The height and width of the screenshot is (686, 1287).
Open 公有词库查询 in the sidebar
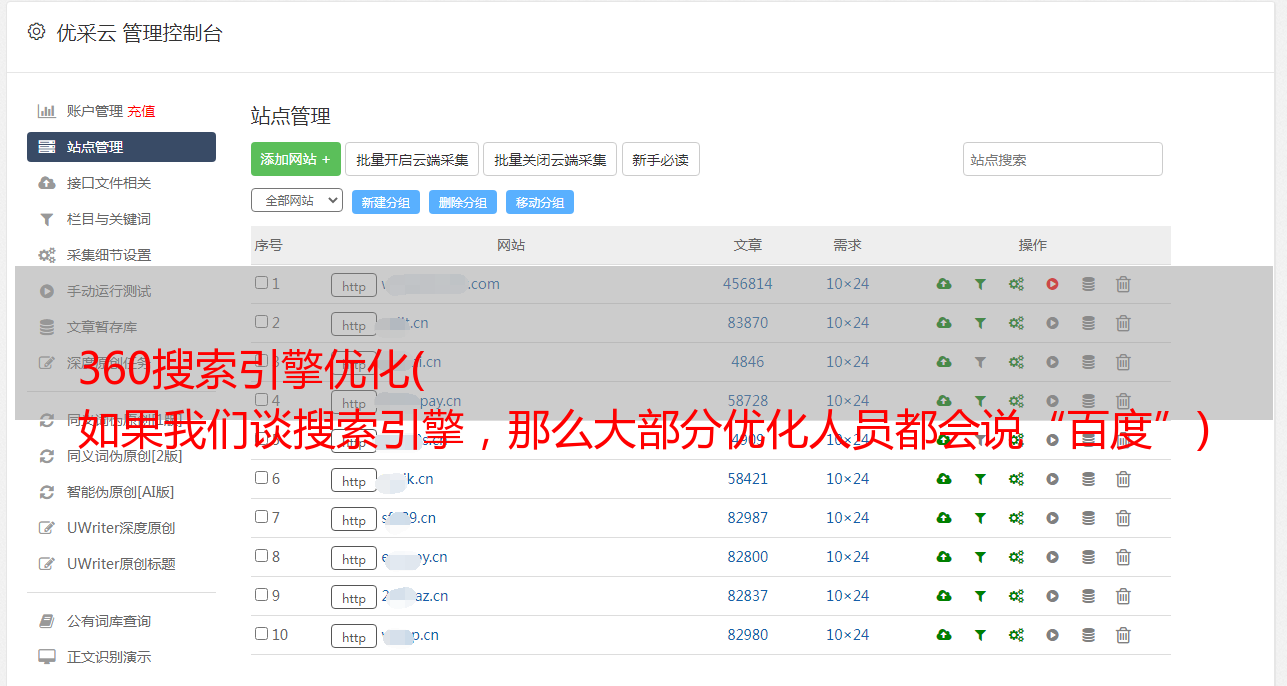[x=109, y=621]
